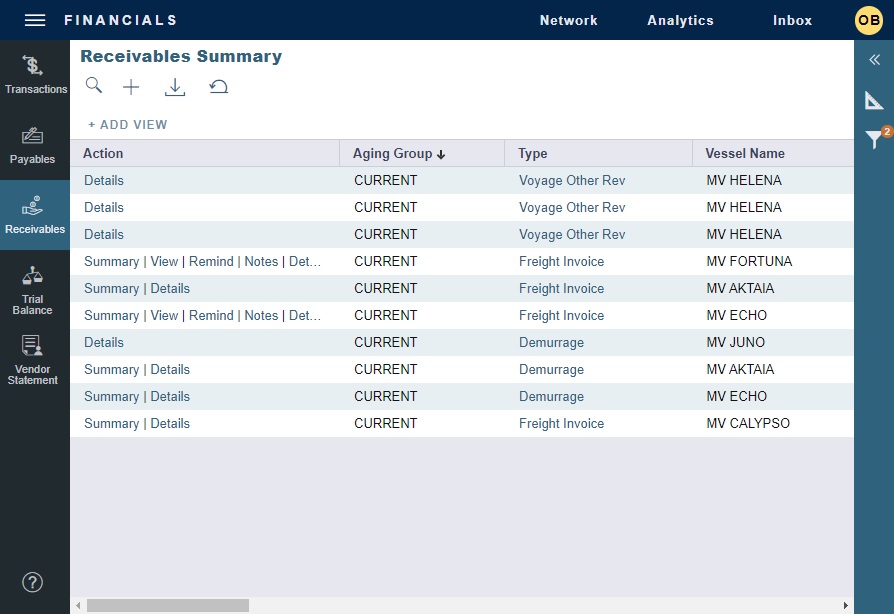Open Details for the MV JUNO Demurrage row

pos(102,342)
